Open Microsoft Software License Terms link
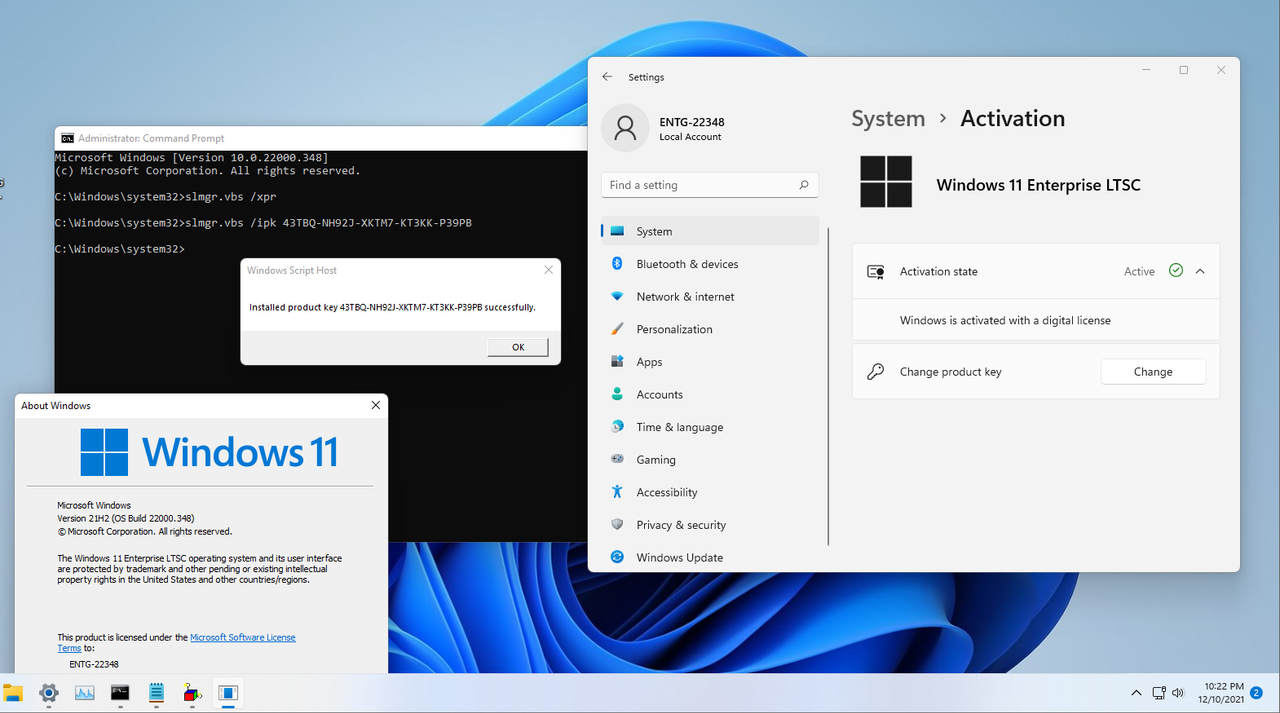Screen dimensions: 1280x713 pos(243,637)
